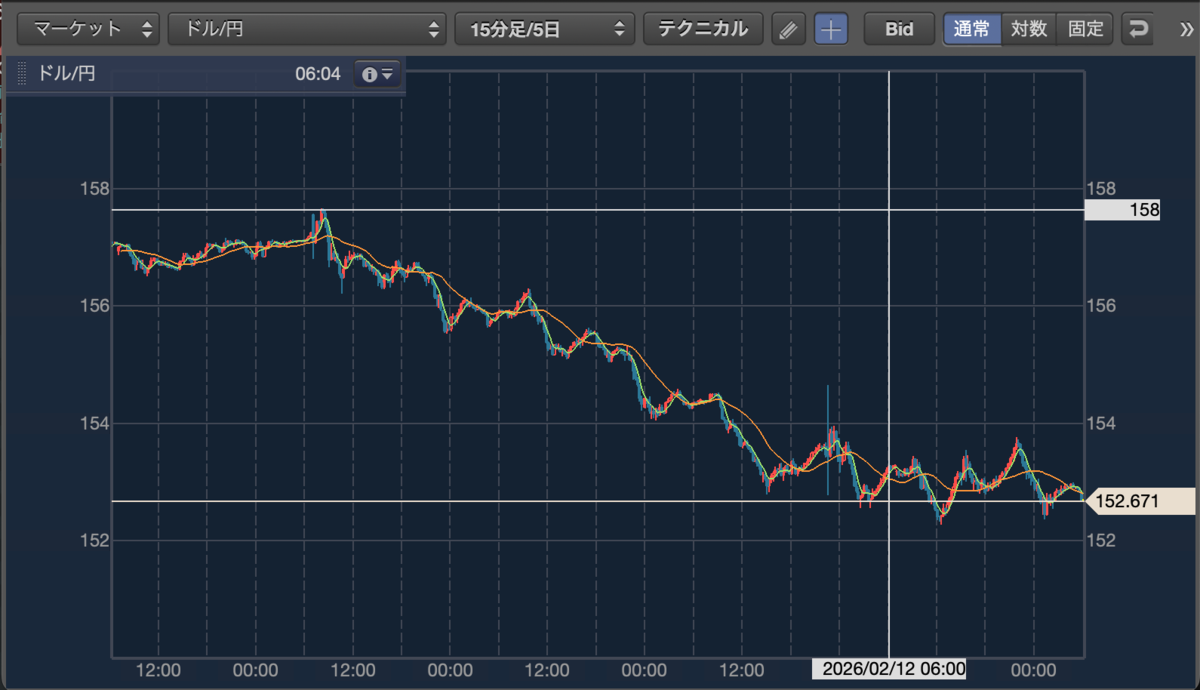
Task: Click the return arrow icon
Action: [1138, 29]
